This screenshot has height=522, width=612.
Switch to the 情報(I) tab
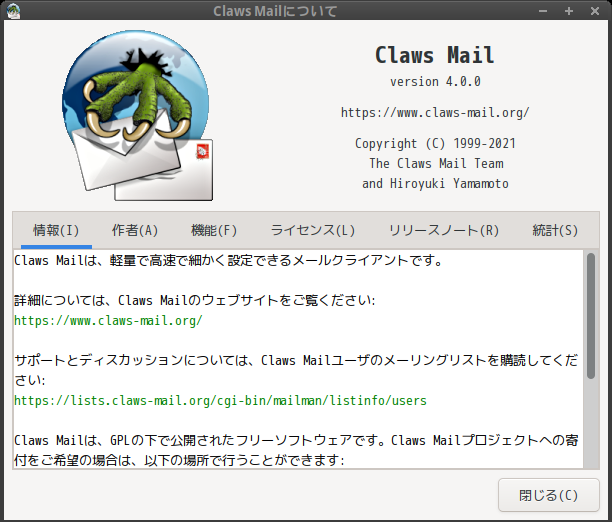coord(56,230)
